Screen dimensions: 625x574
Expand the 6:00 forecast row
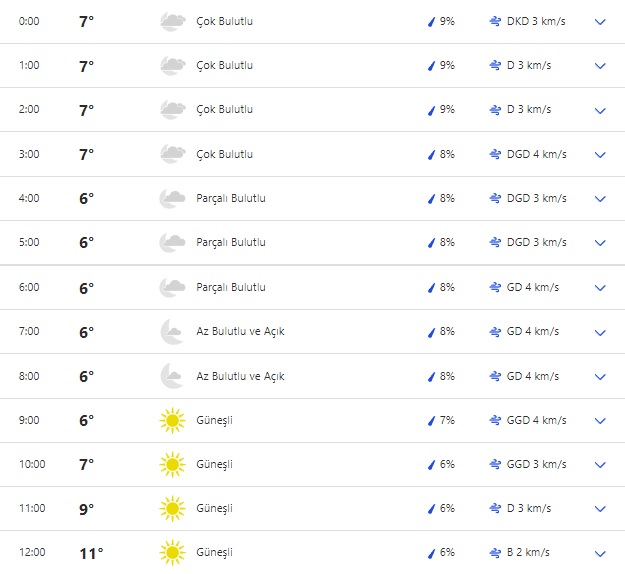coord(600,288)
